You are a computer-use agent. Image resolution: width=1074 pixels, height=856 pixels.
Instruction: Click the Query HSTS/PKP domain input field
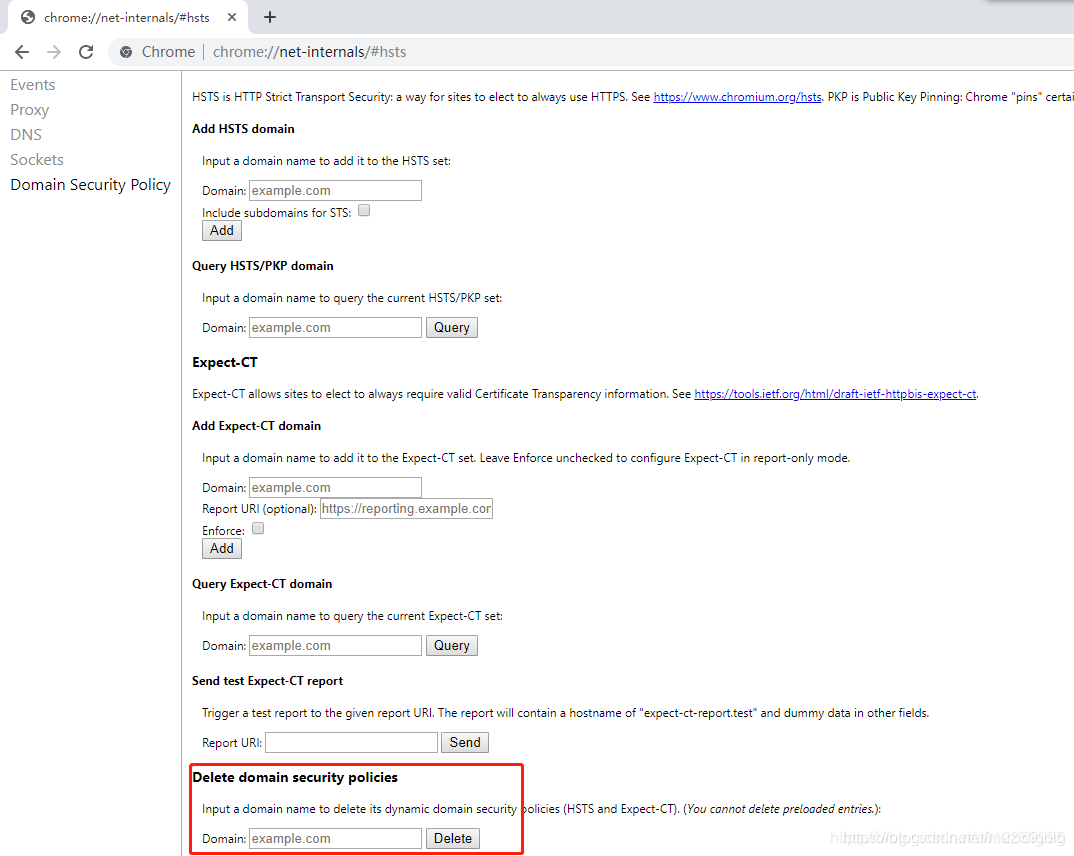pos(335,327)
